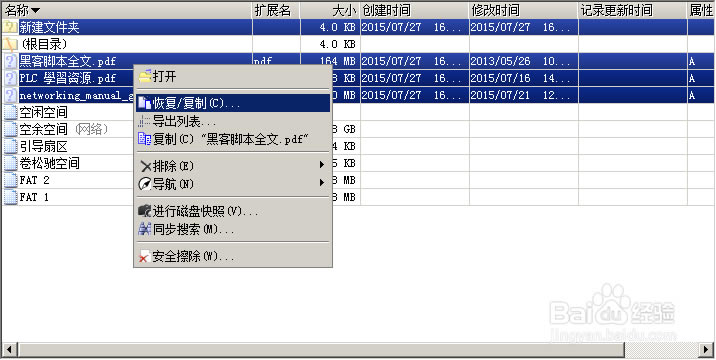This screenshot has height=360, width=716.
Task: Toggle sort arrow on 名称 column
Action: point(35,11)
